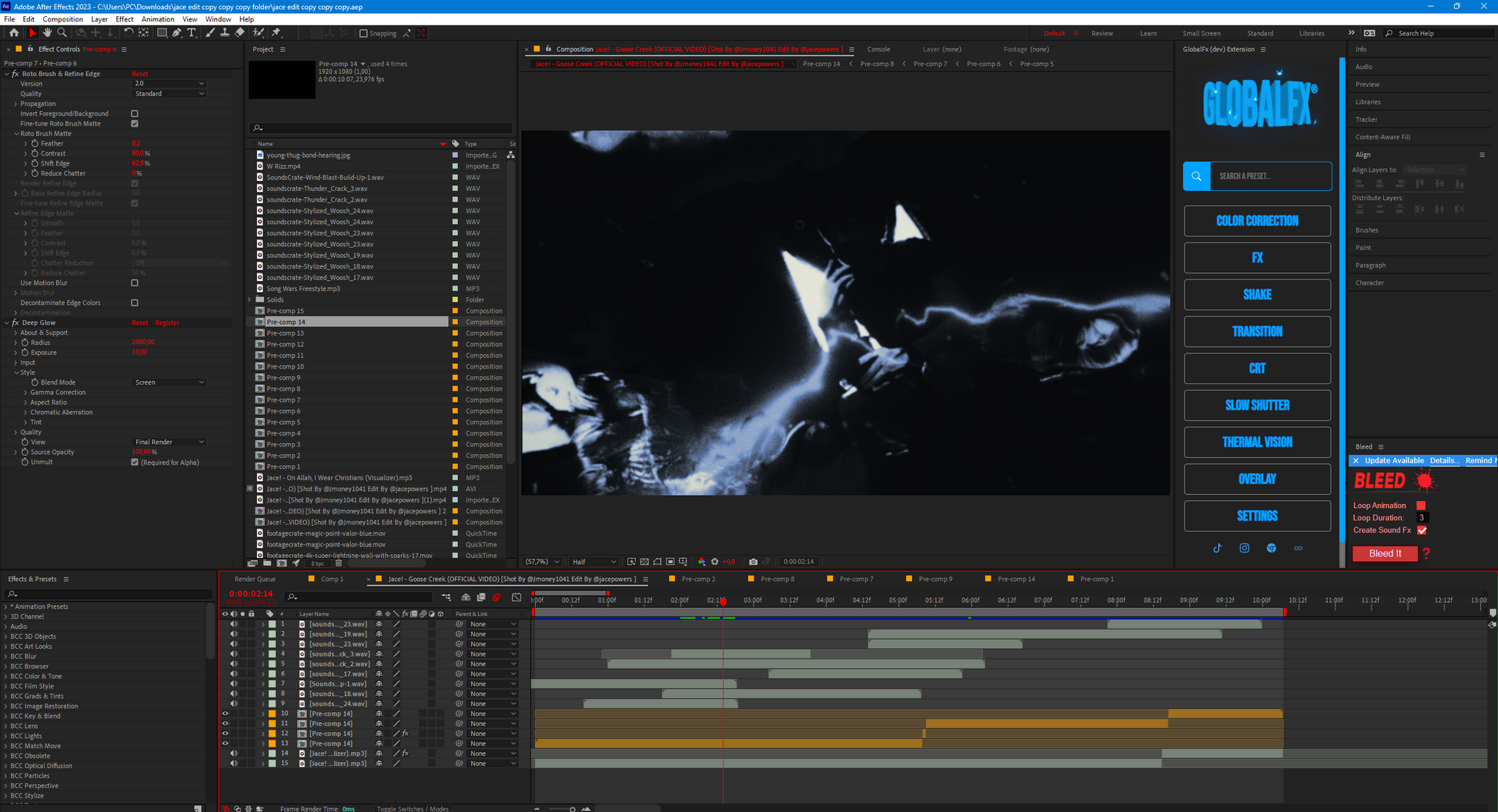
Task: Open GlobalFX TikTok icon link
Action: coord(1217,548)
